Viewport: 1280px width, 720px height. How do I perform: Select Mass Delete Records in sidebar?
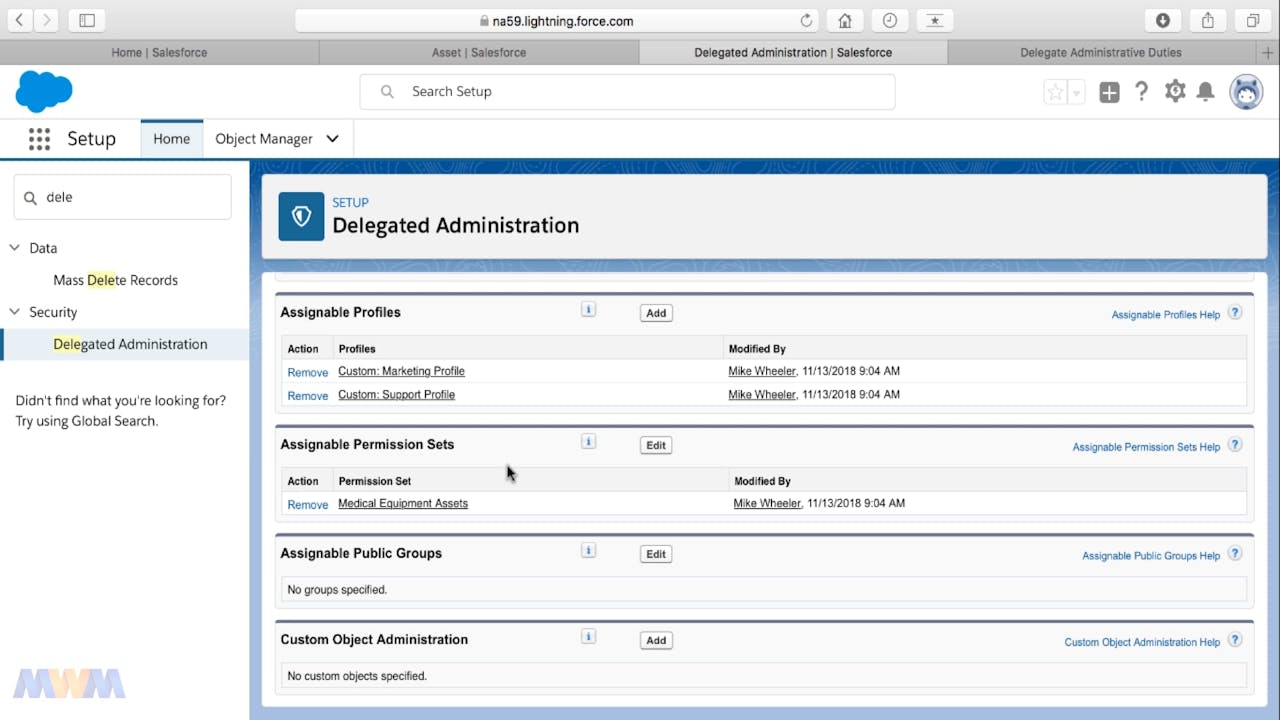(x=116, y=280)
